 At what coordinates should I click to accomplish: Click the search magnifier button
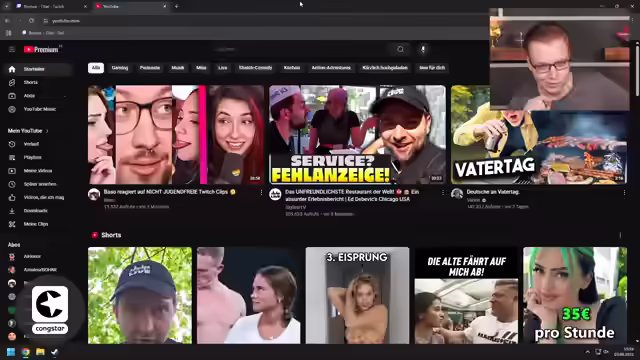pos(400,49)
